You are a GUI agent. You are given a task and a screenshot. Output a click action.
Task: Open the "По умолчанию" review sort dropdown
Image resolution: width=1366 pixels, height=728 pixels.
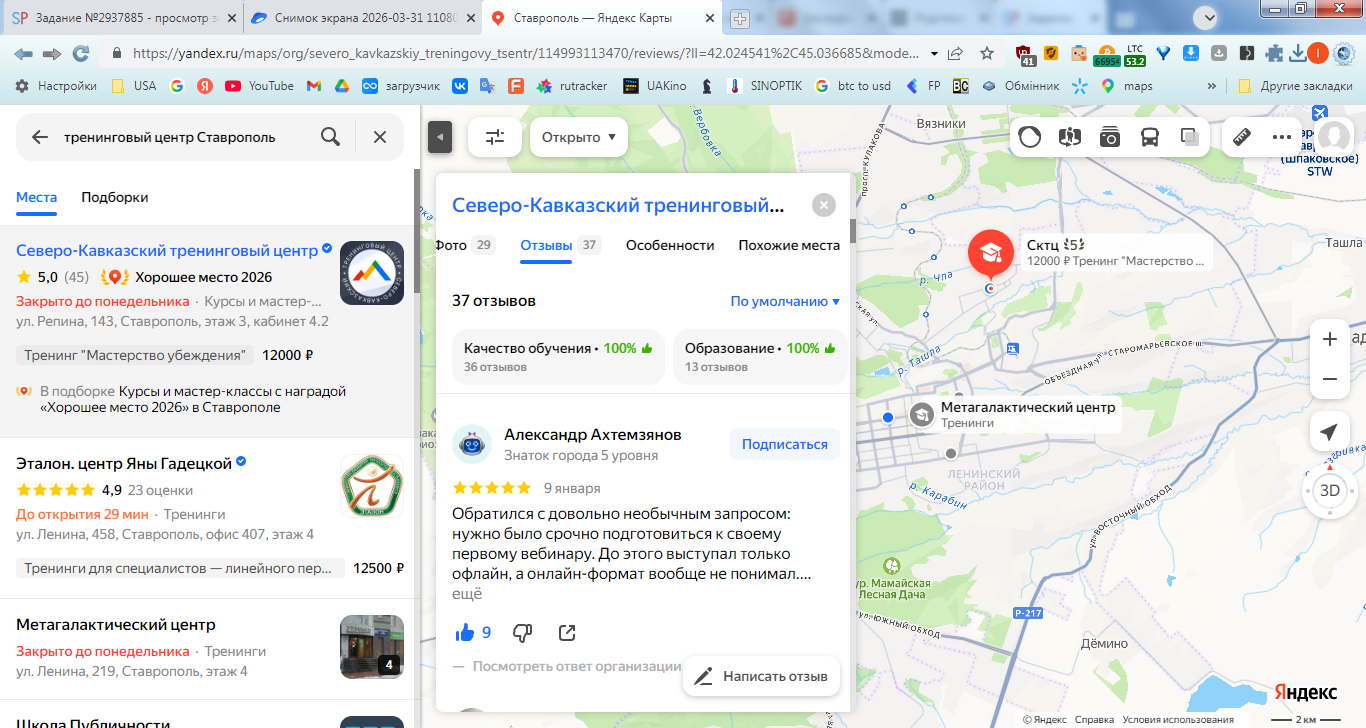[x=785, y=301]
